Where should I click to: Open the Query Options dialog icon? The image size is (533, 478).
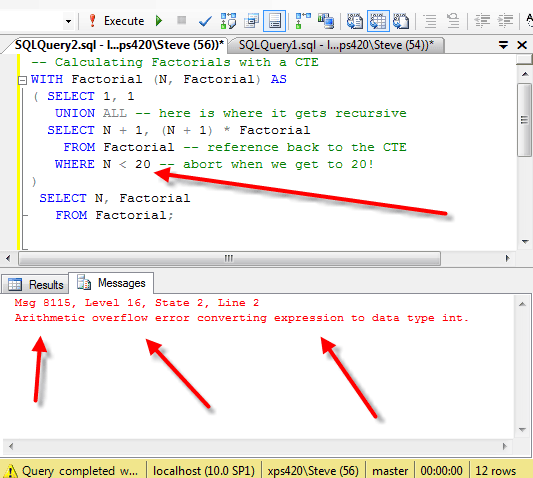point(252,21)
